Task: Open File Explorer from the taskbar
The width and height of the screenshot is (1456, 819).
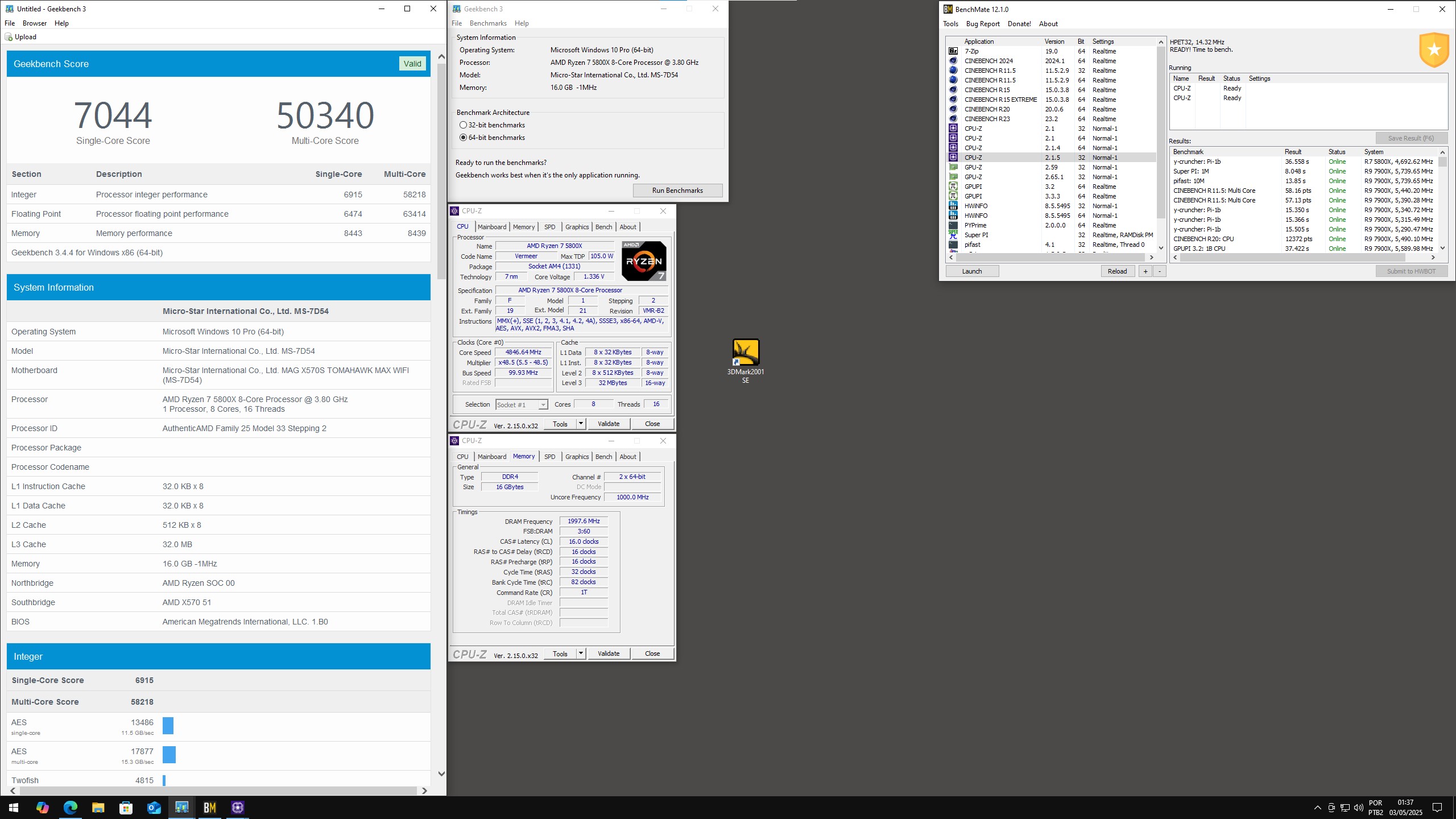Action: (x=98, y=808)
